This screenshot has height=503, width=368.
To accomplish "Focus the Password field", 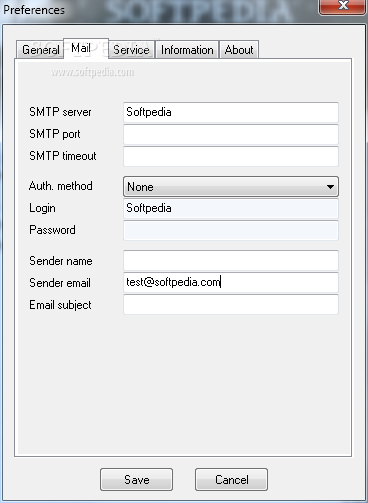I will point(231,230).
